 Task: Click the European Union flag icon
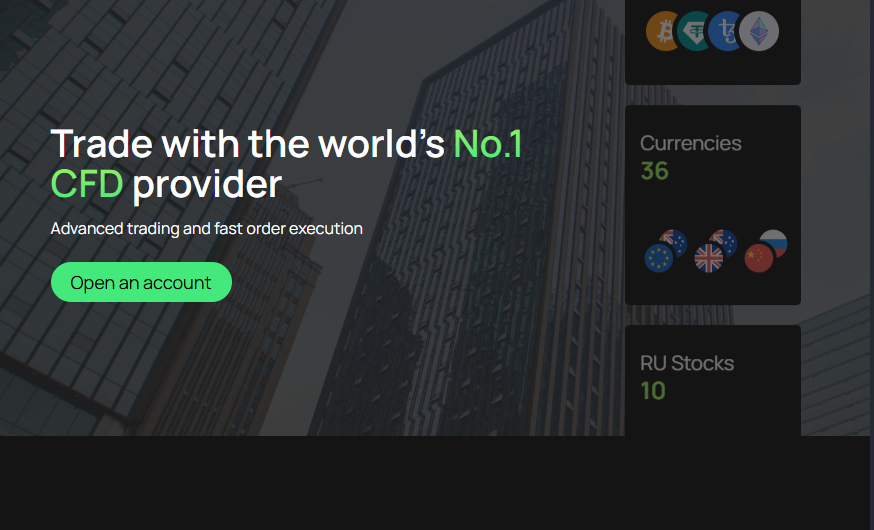coord(658,260)
